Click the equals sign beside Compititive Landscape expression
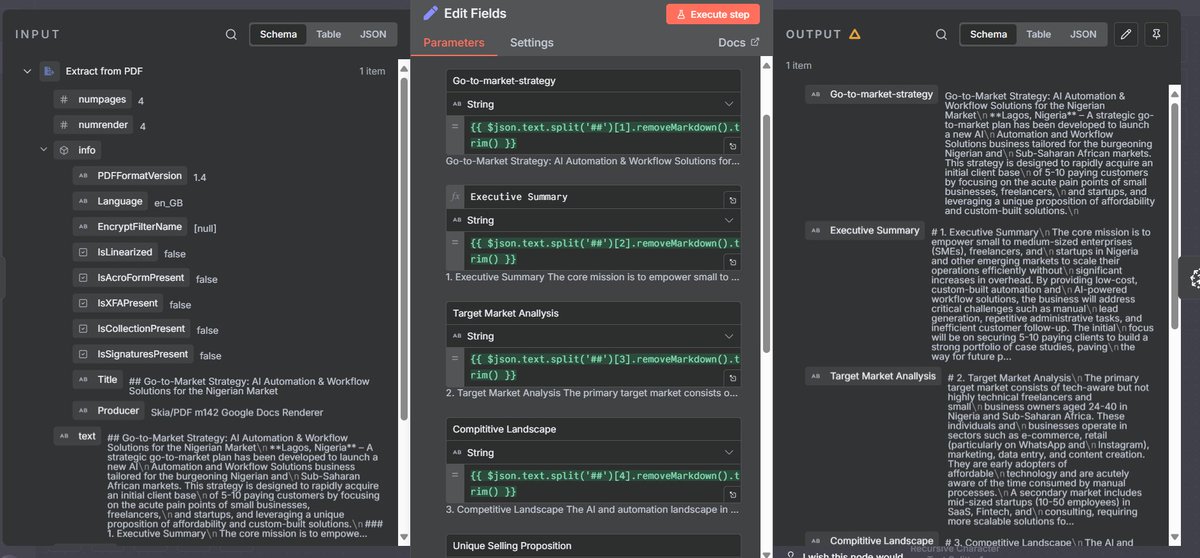This screenshot has width=1200, height=558. click(x=455, y=476)
